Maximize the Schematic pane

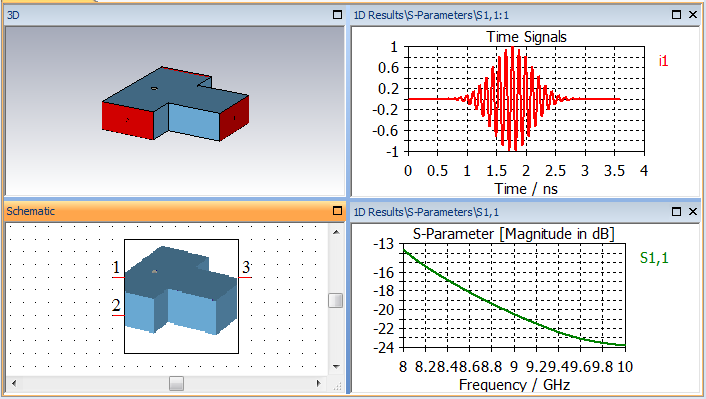click(x=337, y=211)
